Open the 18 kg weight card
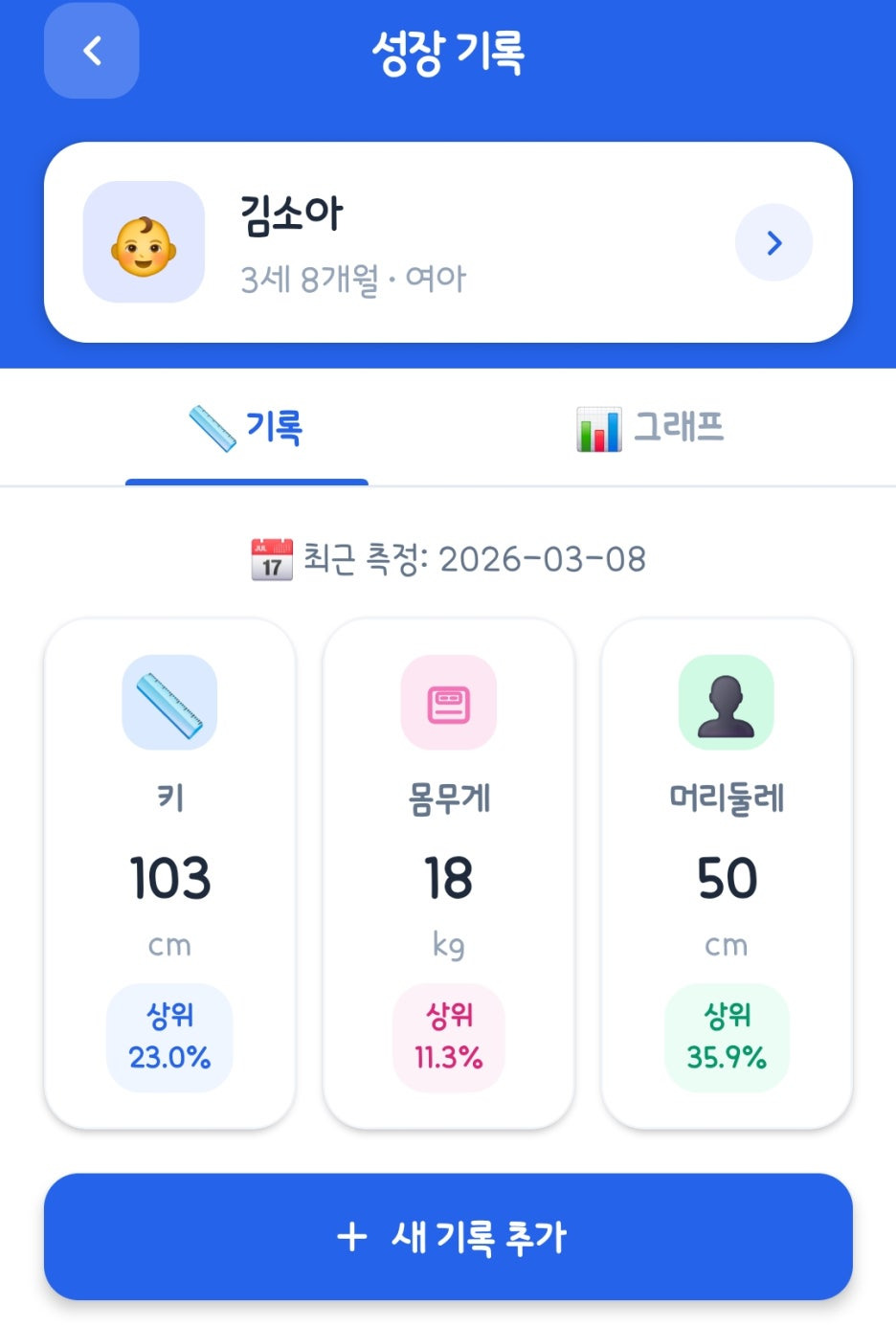The image size is (896, 1326). pyautogui.click(x=448, y=874)
